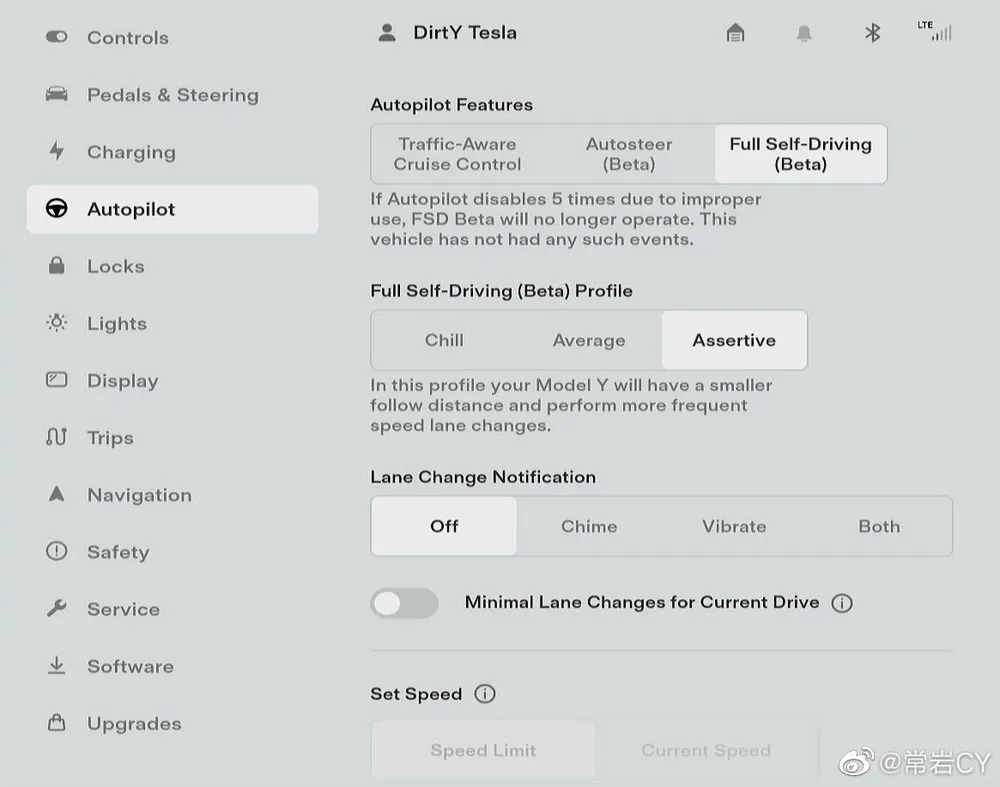The height and width of the screenshot is (787, 1000).
Task: Click the Display screen icon
Action: pos(57,380)
